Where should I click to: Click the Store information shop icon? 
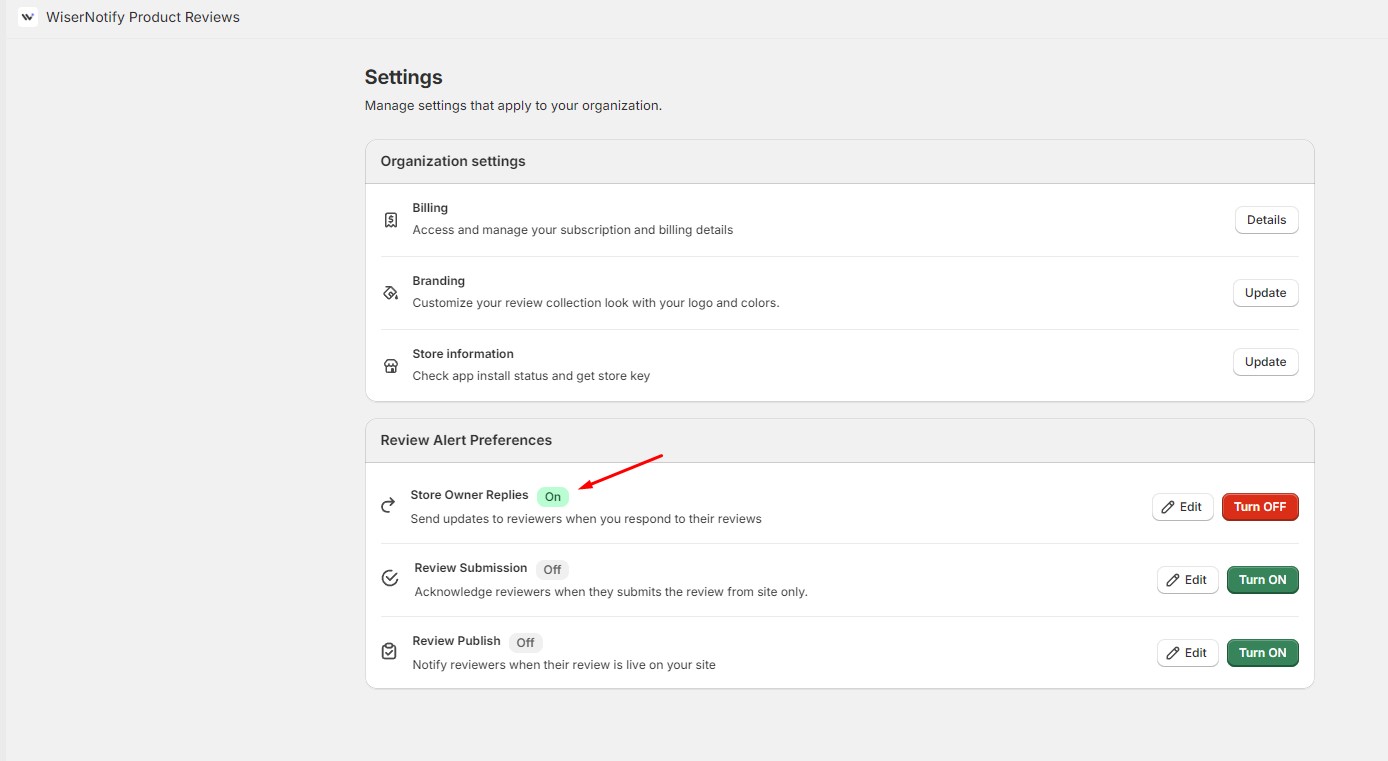[391, 366]
